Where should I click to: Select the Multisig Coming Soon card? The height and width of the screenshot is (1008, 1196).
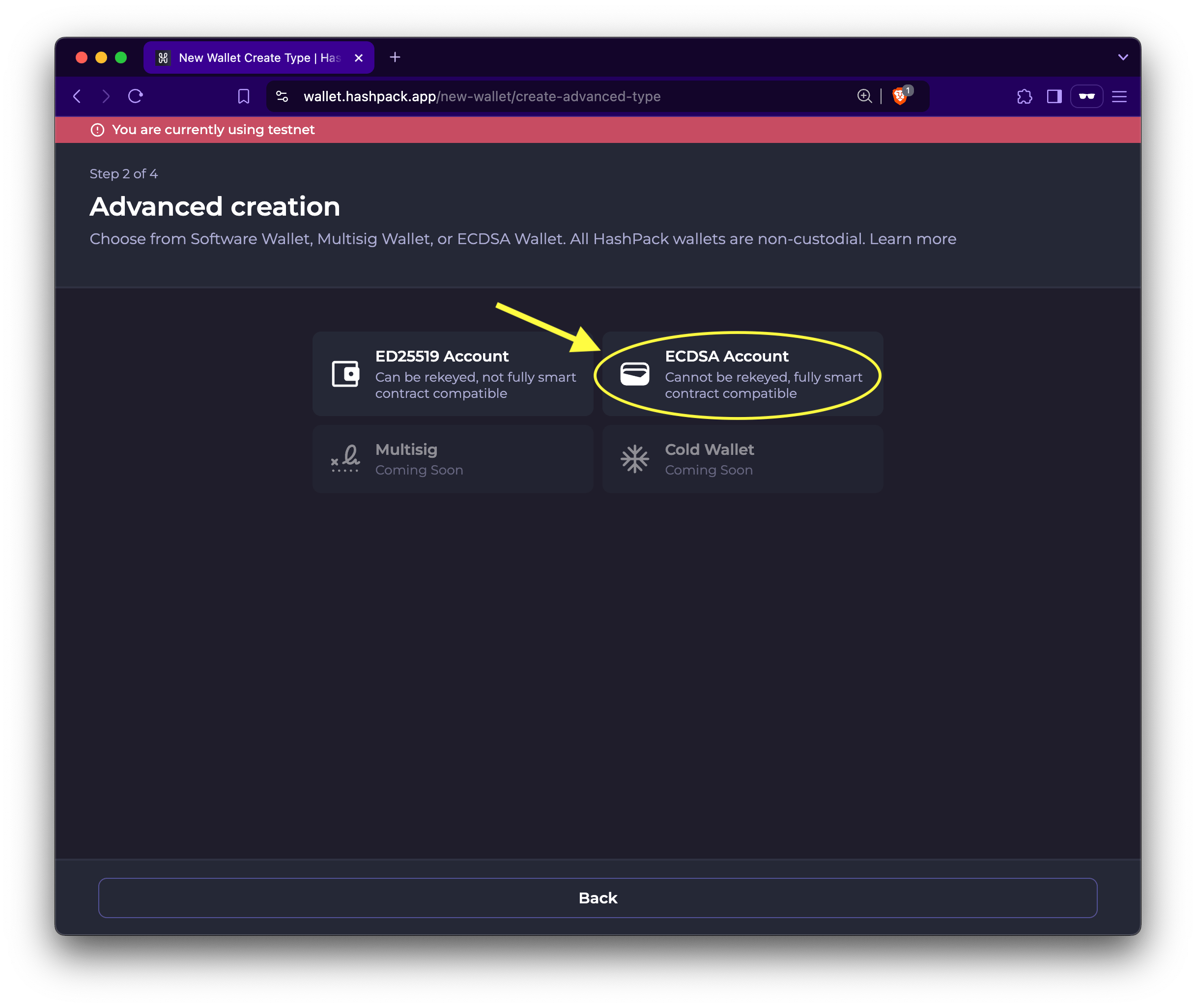[x=453, y=459]
